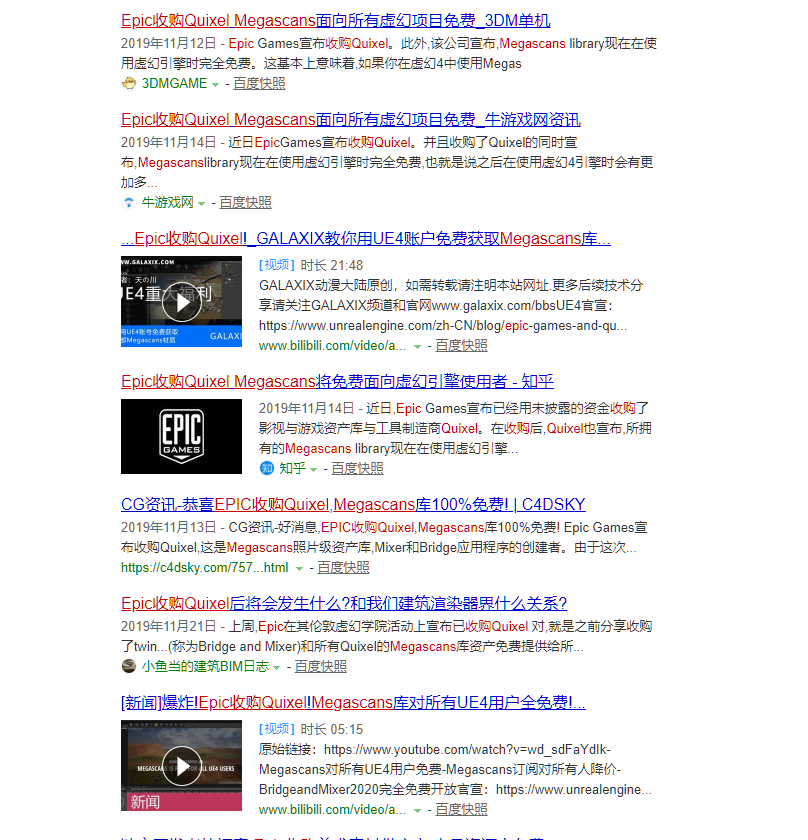This screenshot has width=808, height=840.
Task: Open 百度快照 for the 3DMGAME result
Action: coord(259,84)
